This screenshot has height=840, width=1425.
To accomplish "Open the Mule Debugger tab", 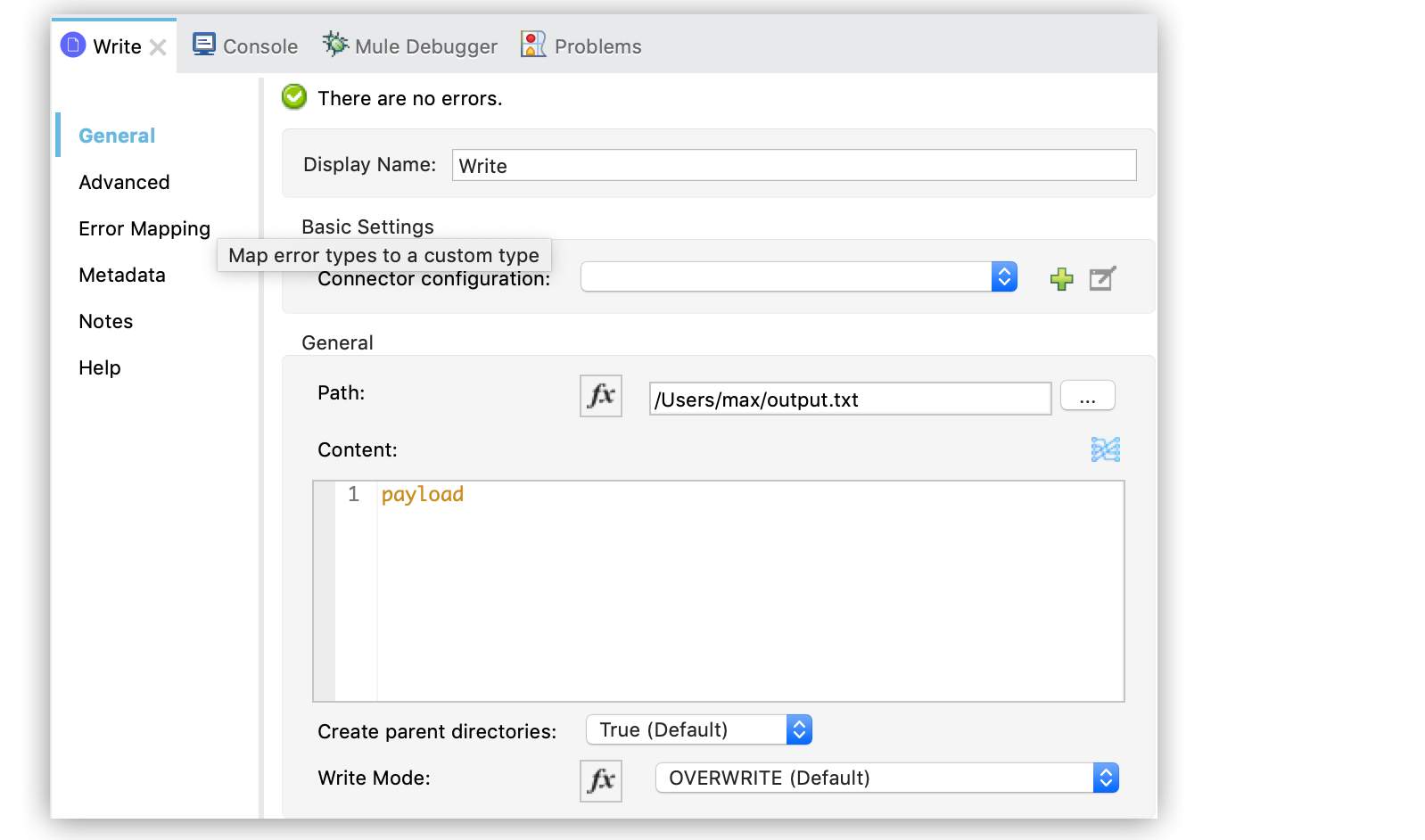I will 410,46.
